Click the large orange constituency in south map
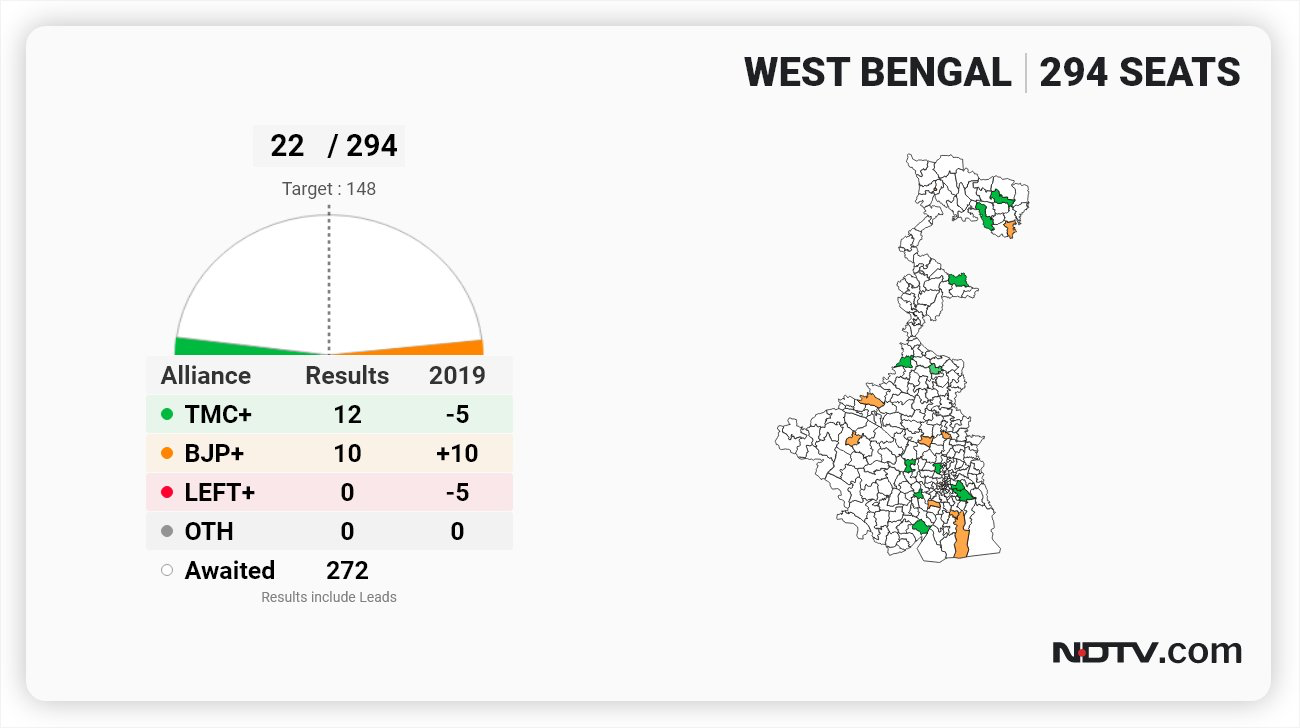Screen dimensions: 1300x728 [x=961, y=534]
